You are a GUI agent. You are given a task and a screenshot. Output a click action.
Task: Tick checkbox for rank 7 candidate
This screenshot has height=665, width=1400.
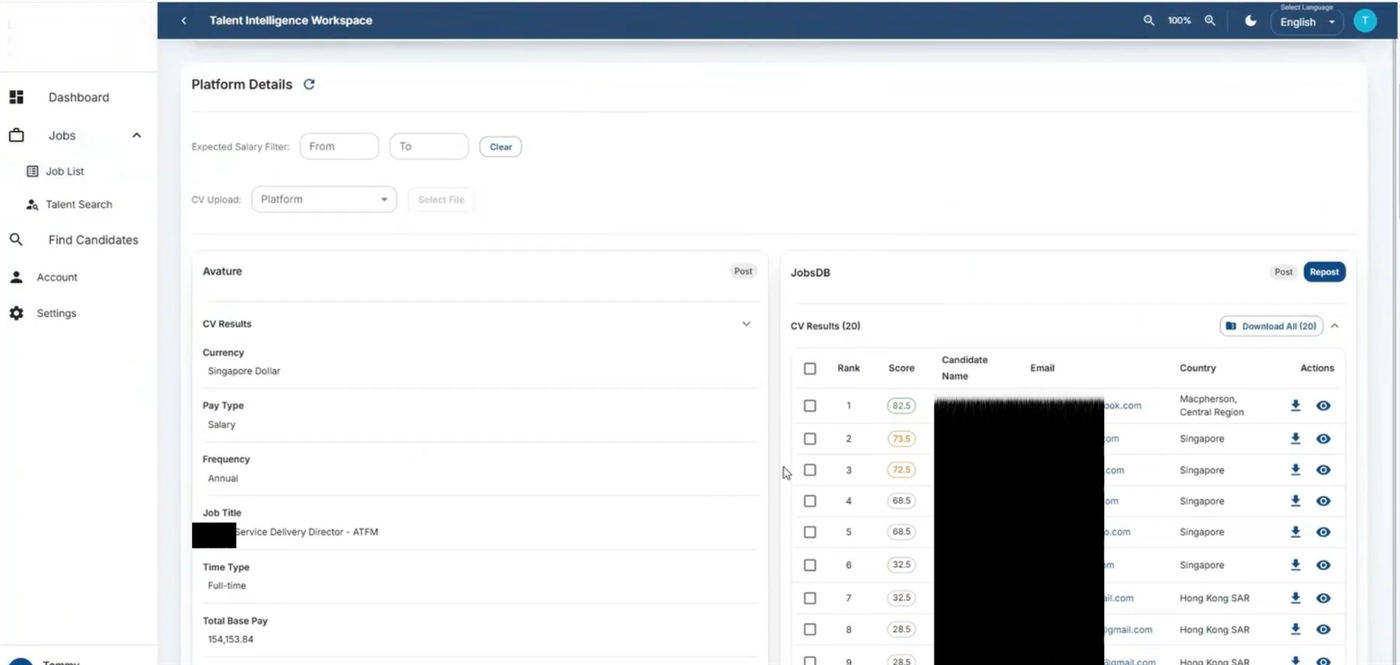810,598
